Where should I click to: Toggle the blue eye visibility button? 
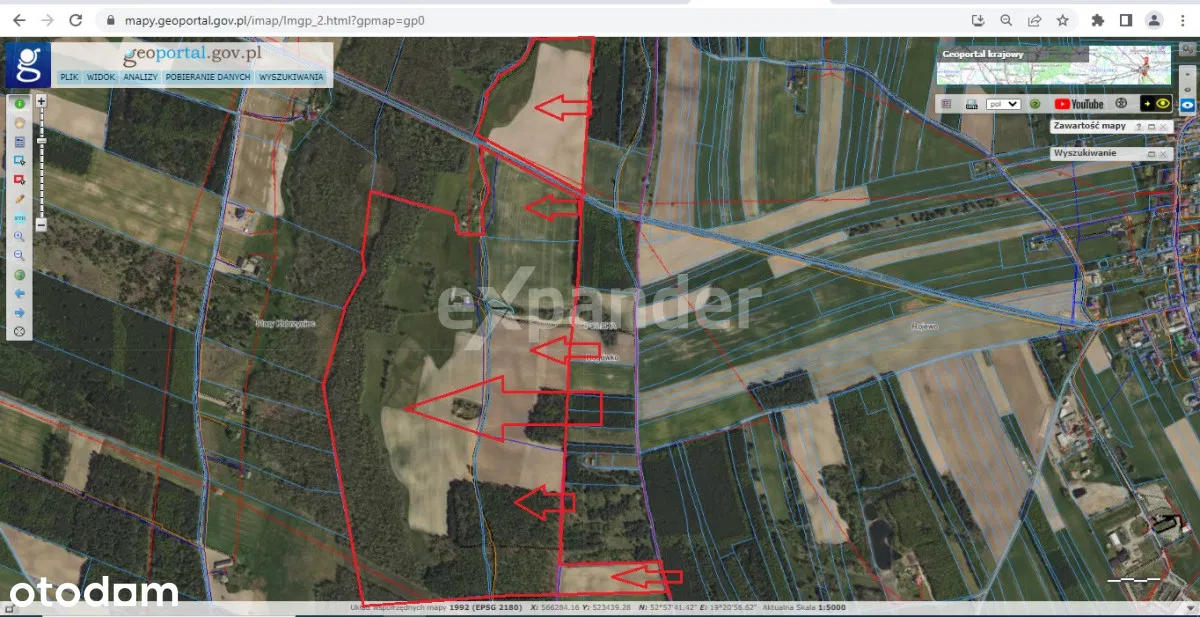point(1188,104)
